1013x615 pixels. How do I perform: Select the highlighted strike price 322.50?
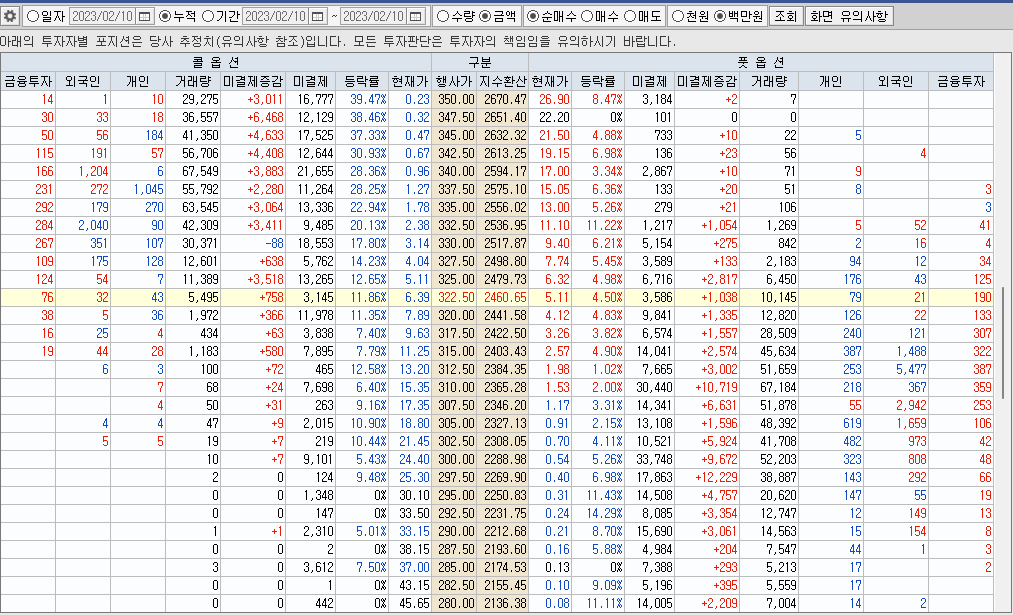(x=454, y=297)
